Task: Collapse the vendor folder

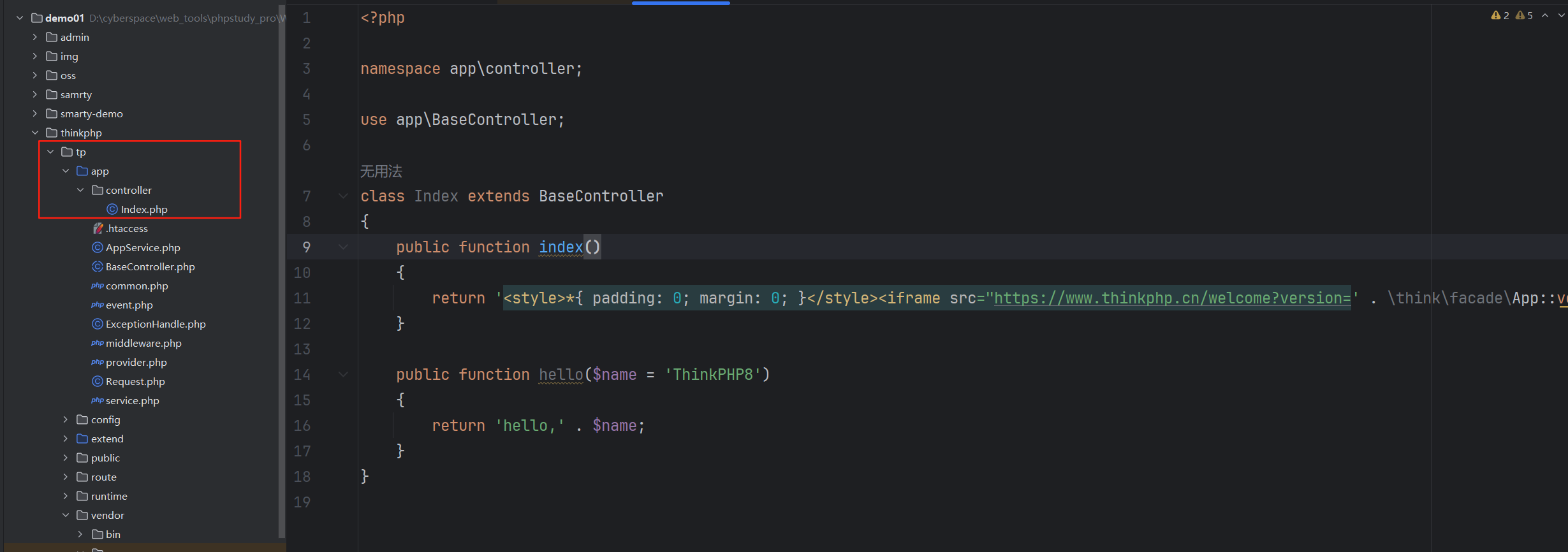Action: (x=66, y=515)
